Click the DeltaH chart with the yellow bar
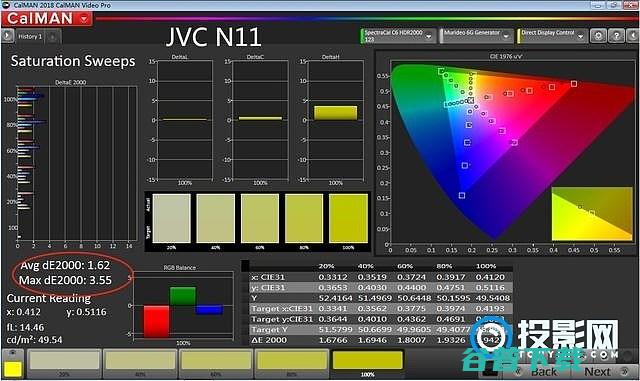Viewport: 640px width, 381px height. point(336,120)
